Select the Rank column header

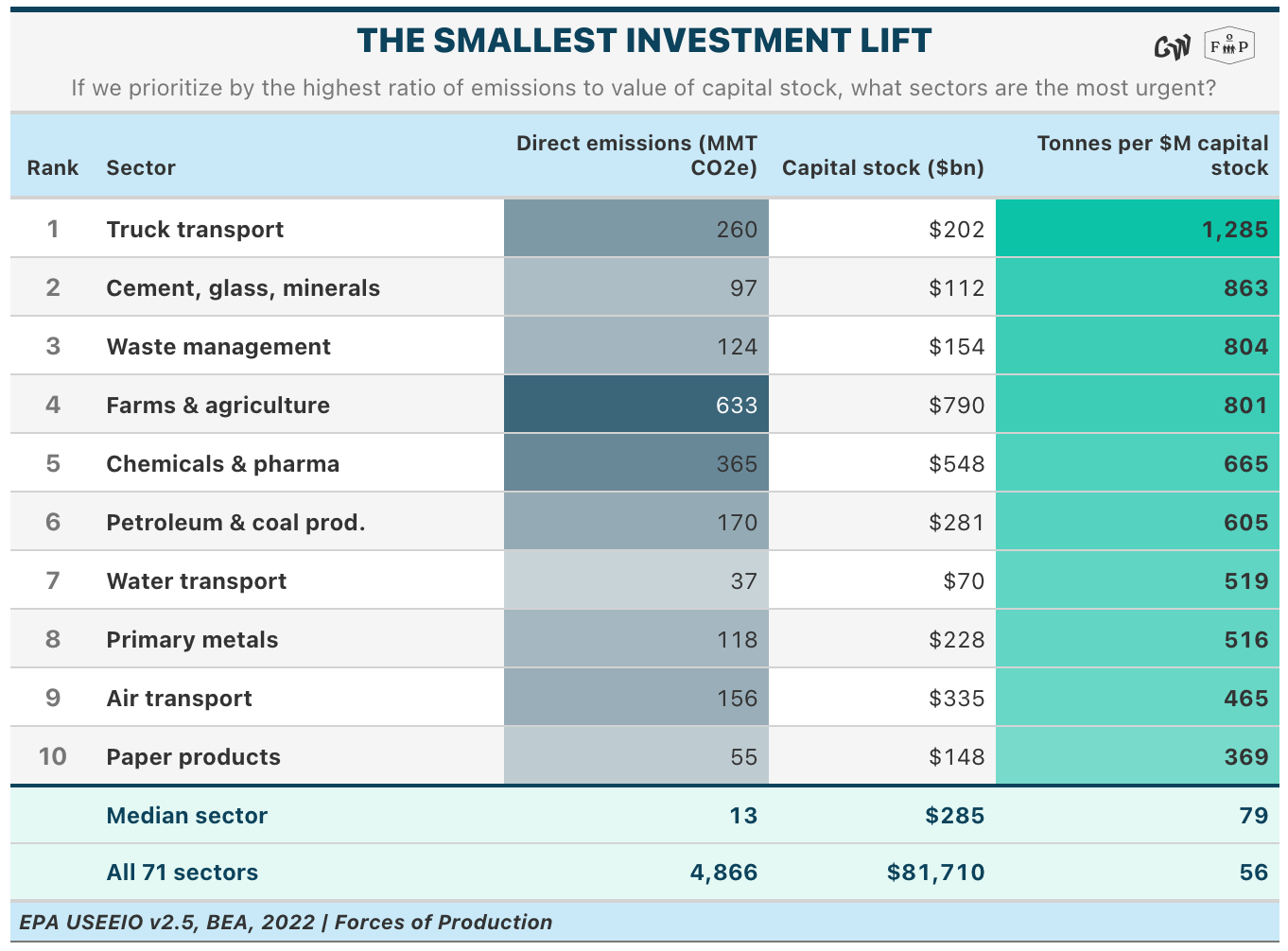coord(53,168)
